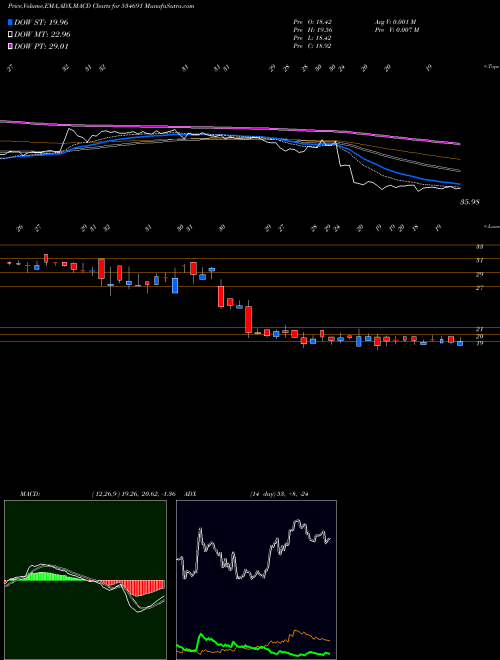Click the 'Pre L: 18.42' value
The height and width of the screenshot is (660, 500).
coord(313,38)
